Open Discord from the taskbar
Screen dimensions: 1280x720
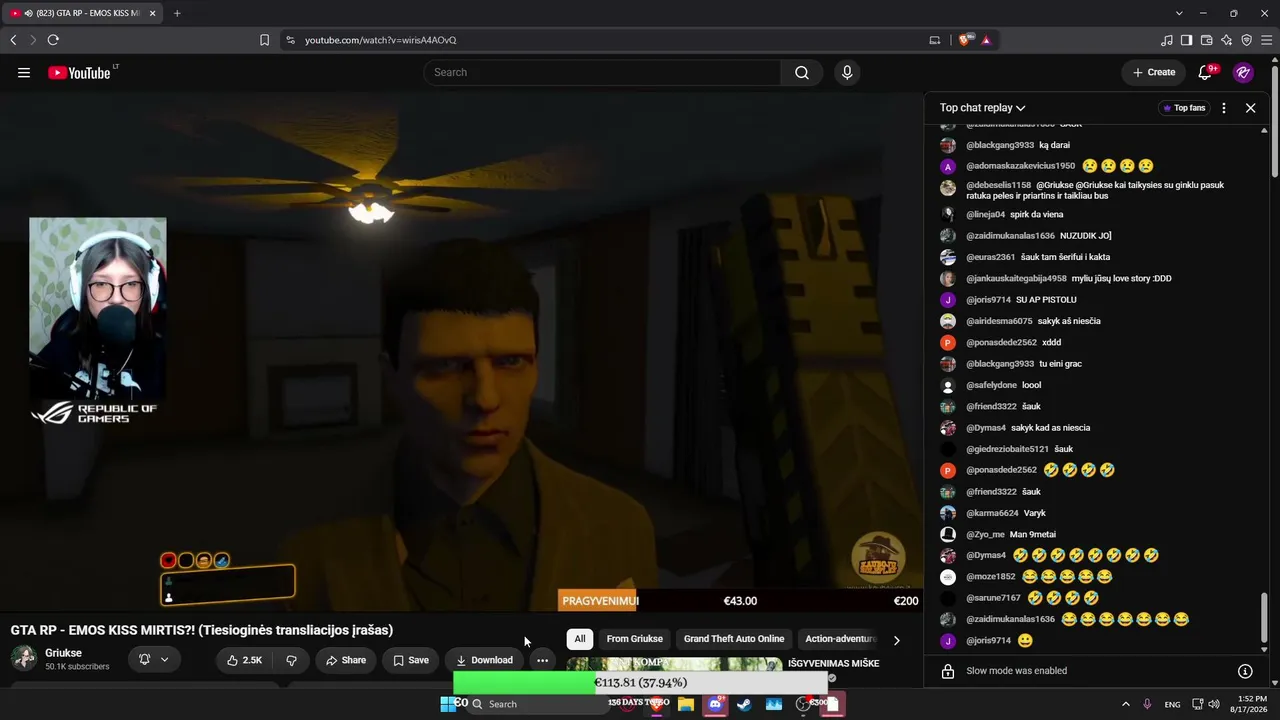715,704
